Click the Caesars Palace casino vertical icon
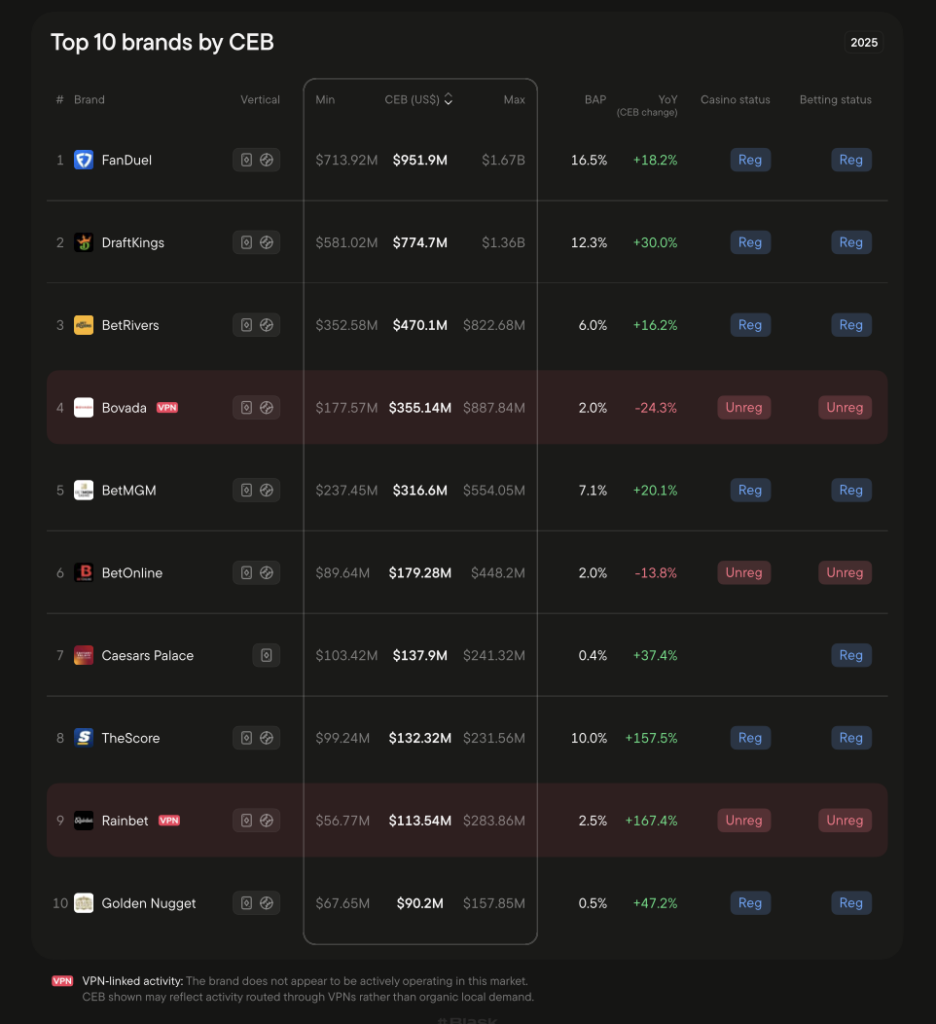 (266, 656)
